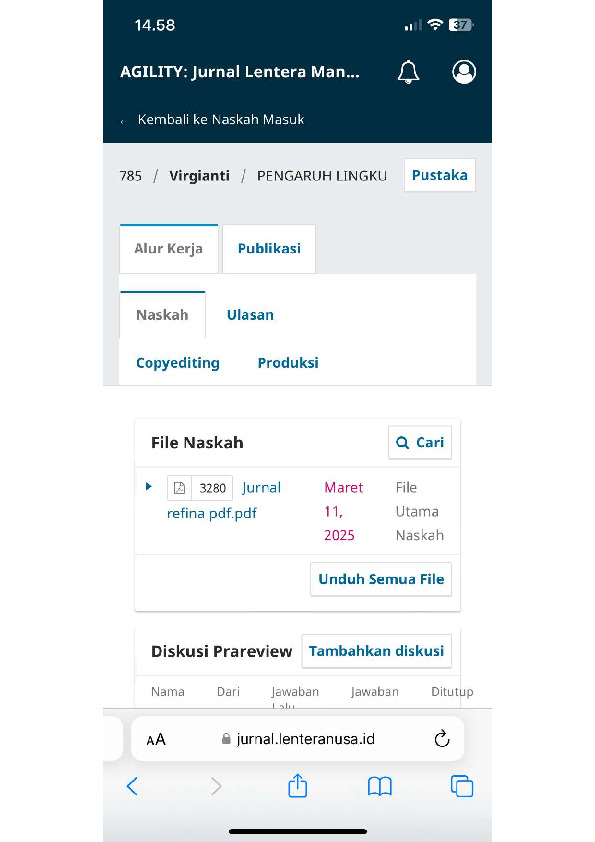Open the Safari tabs overview icon
This screenshot has height=842, width=595.
[462, 787]
